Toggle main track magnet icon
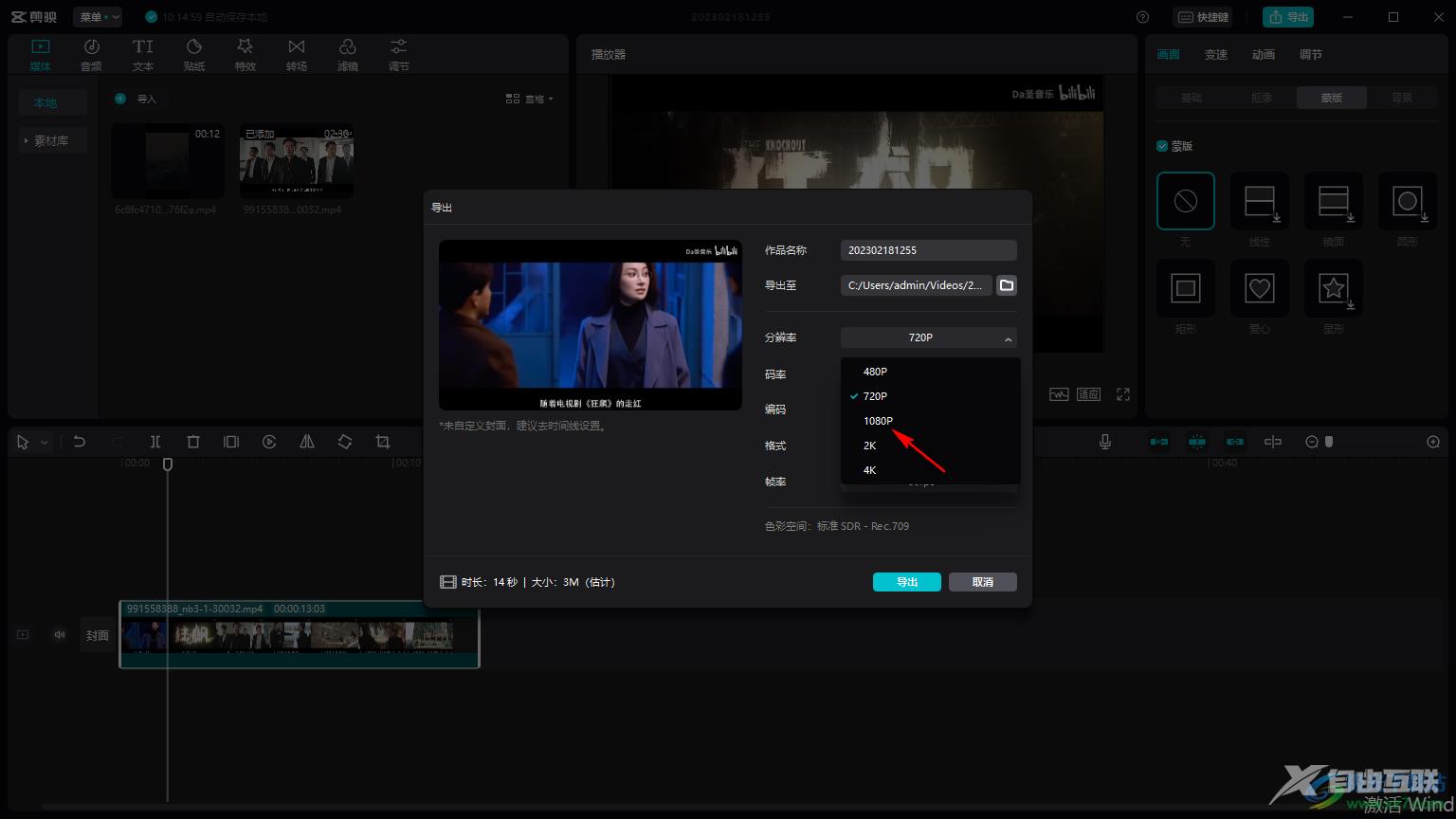 coord(1159,442)
